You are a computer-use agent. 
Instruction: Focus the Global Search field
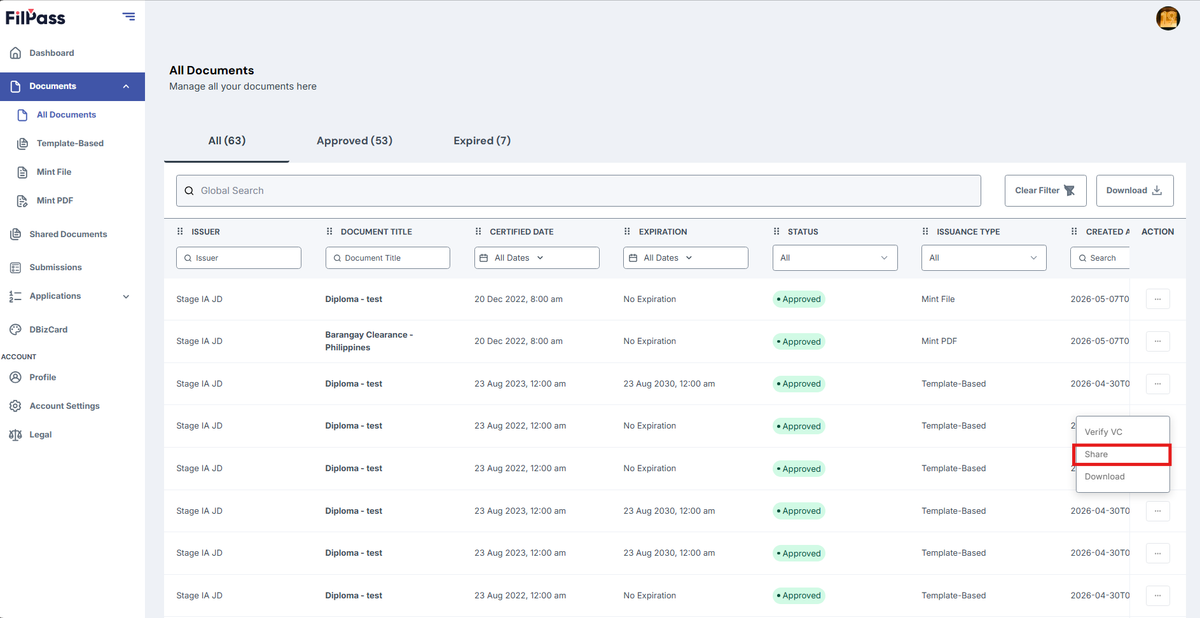point(579,190)
